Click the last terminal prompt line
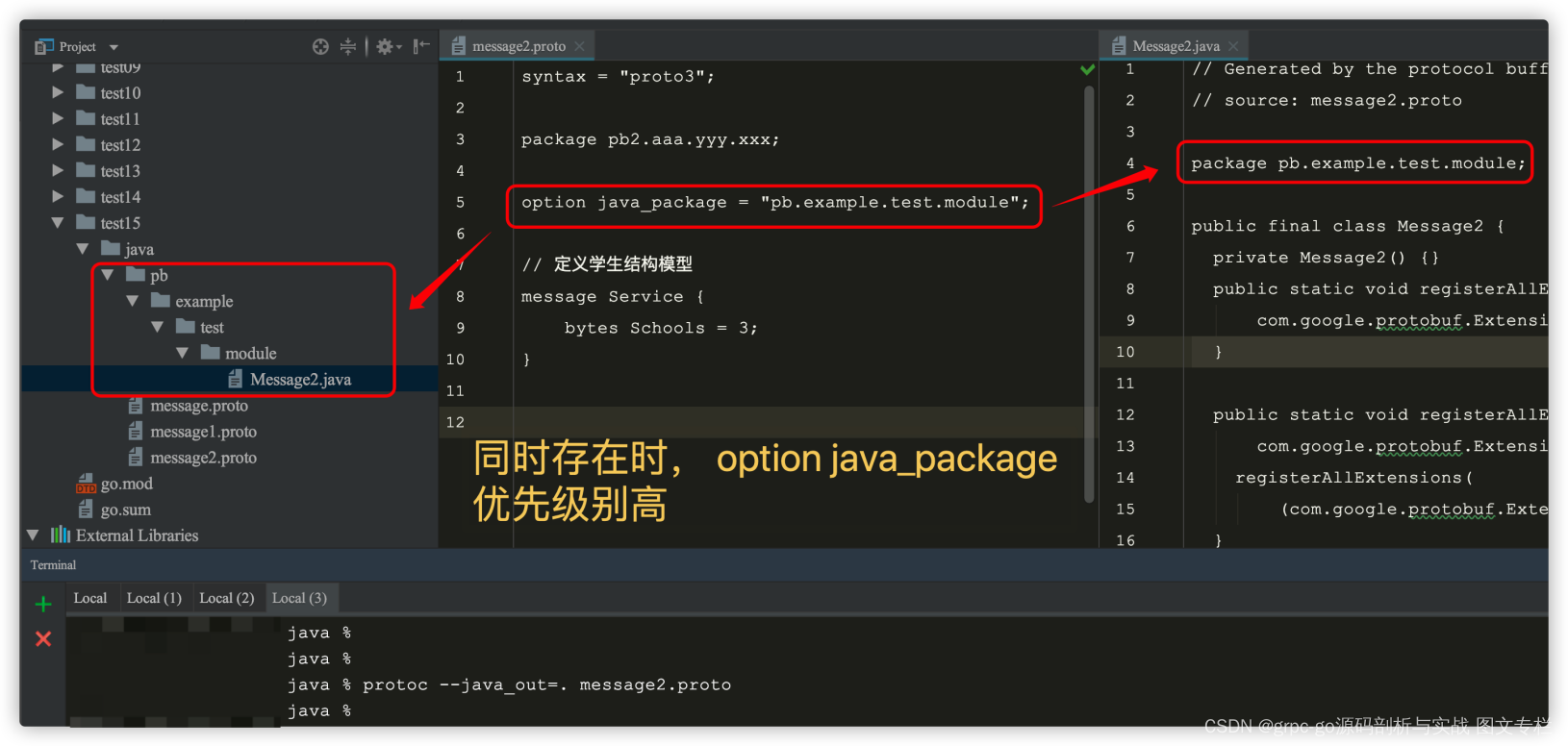Image resolution: width=1568 pixels, height=746 pixels. [319, 710]
